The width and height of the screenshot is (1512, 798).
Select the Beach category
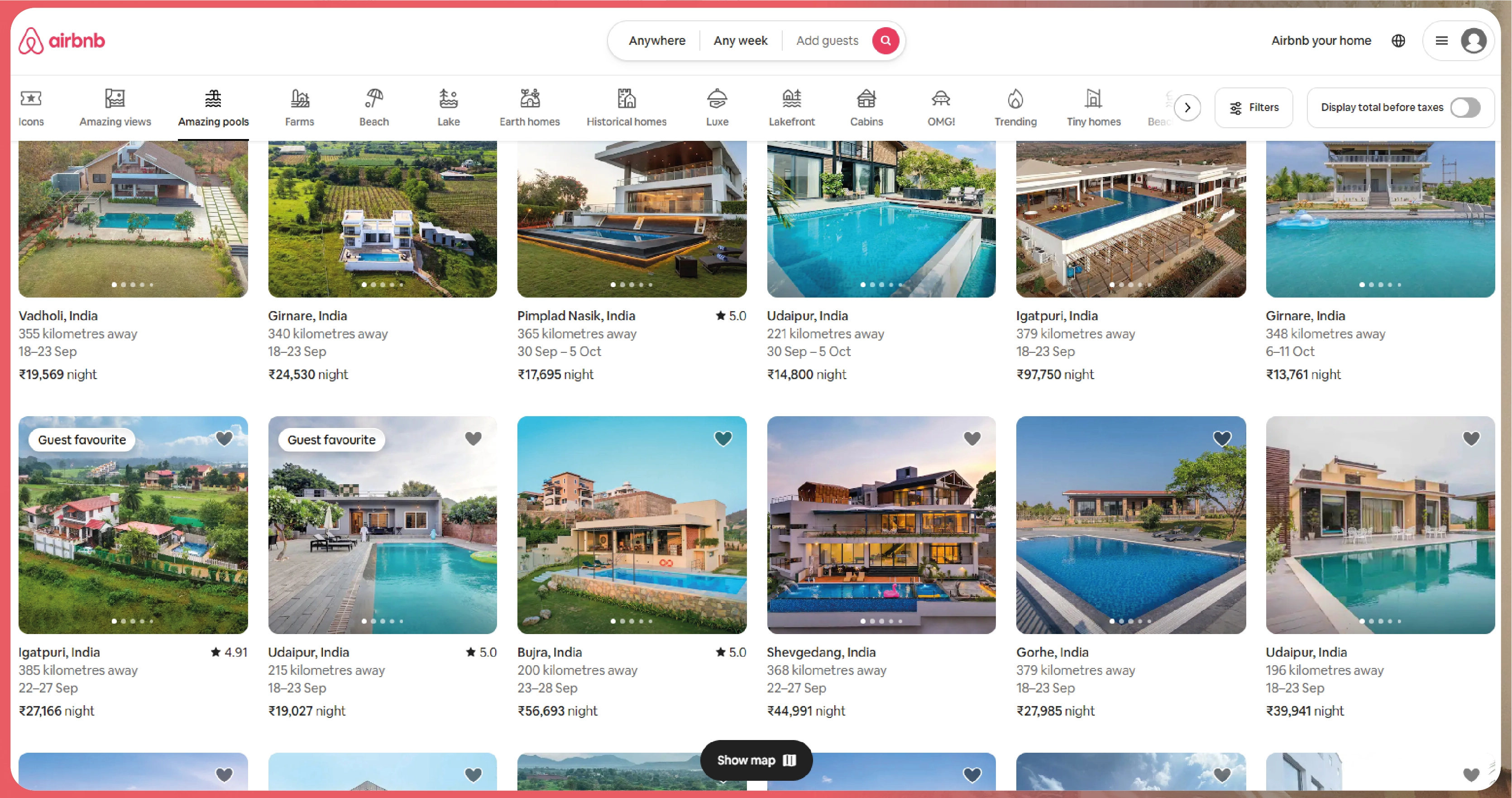click(x=374, y=108)
